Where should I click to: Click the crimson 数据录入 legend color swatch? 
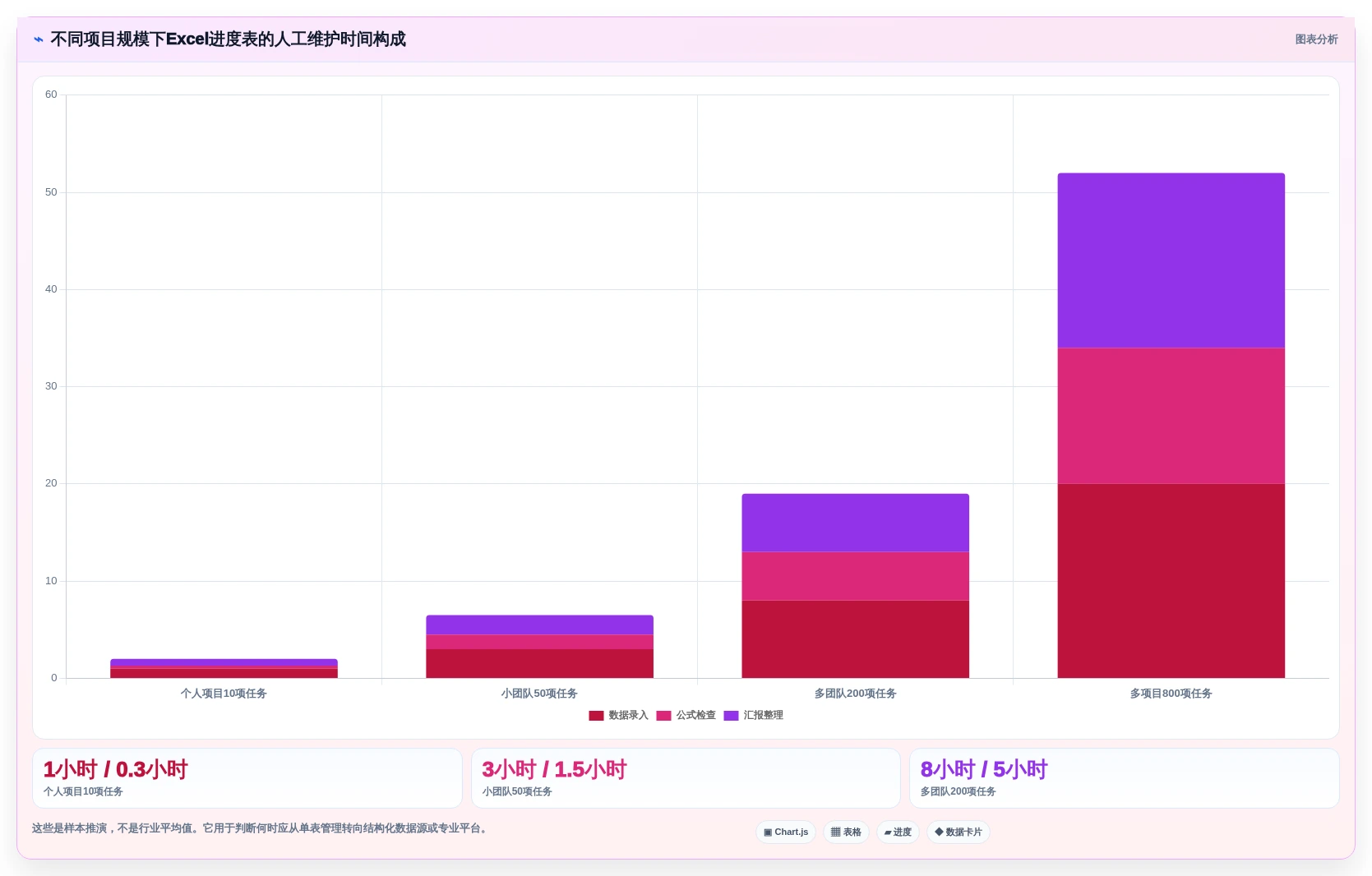(x=596, y=716)
